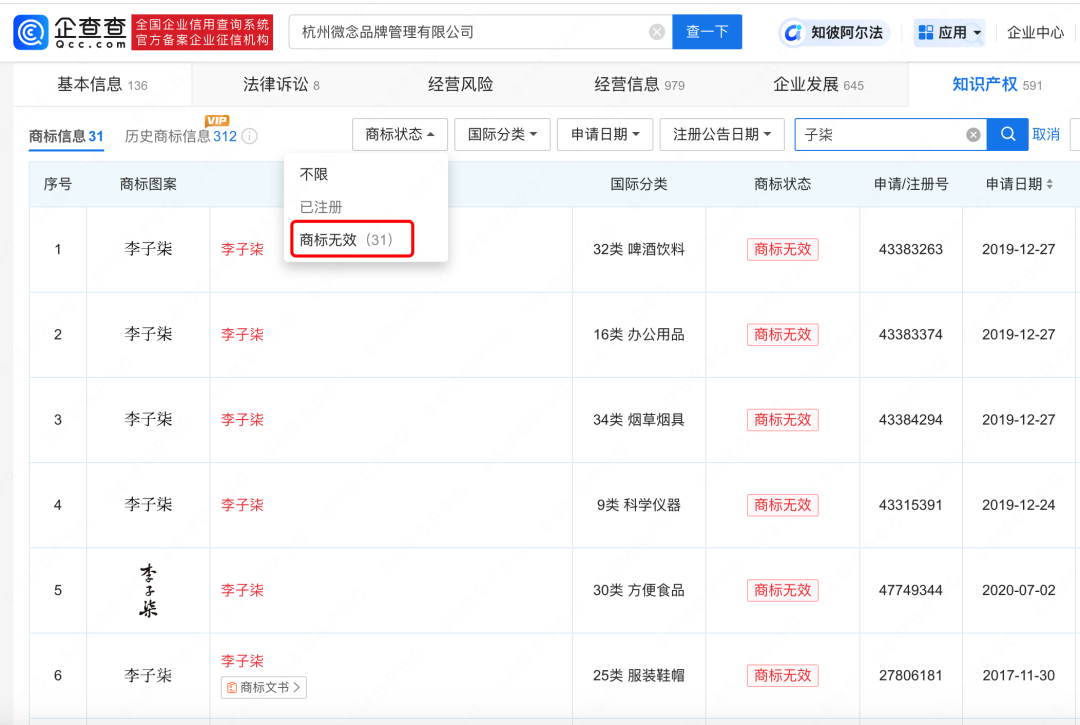
Task: Switch to 经营信息 tab
Action: 639,85
